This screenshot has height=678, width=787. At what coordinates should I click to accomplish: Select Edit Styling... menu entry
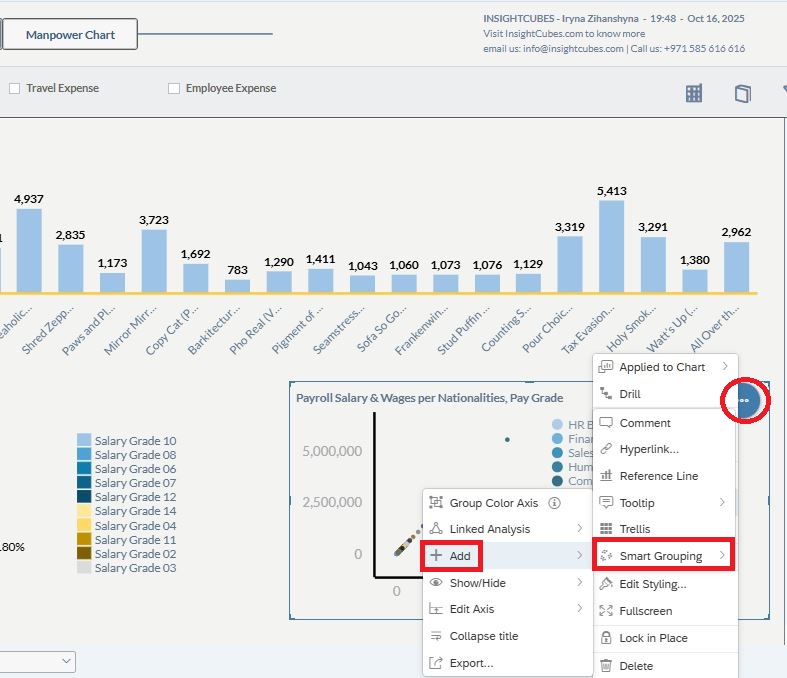click(x=652, y=584)
